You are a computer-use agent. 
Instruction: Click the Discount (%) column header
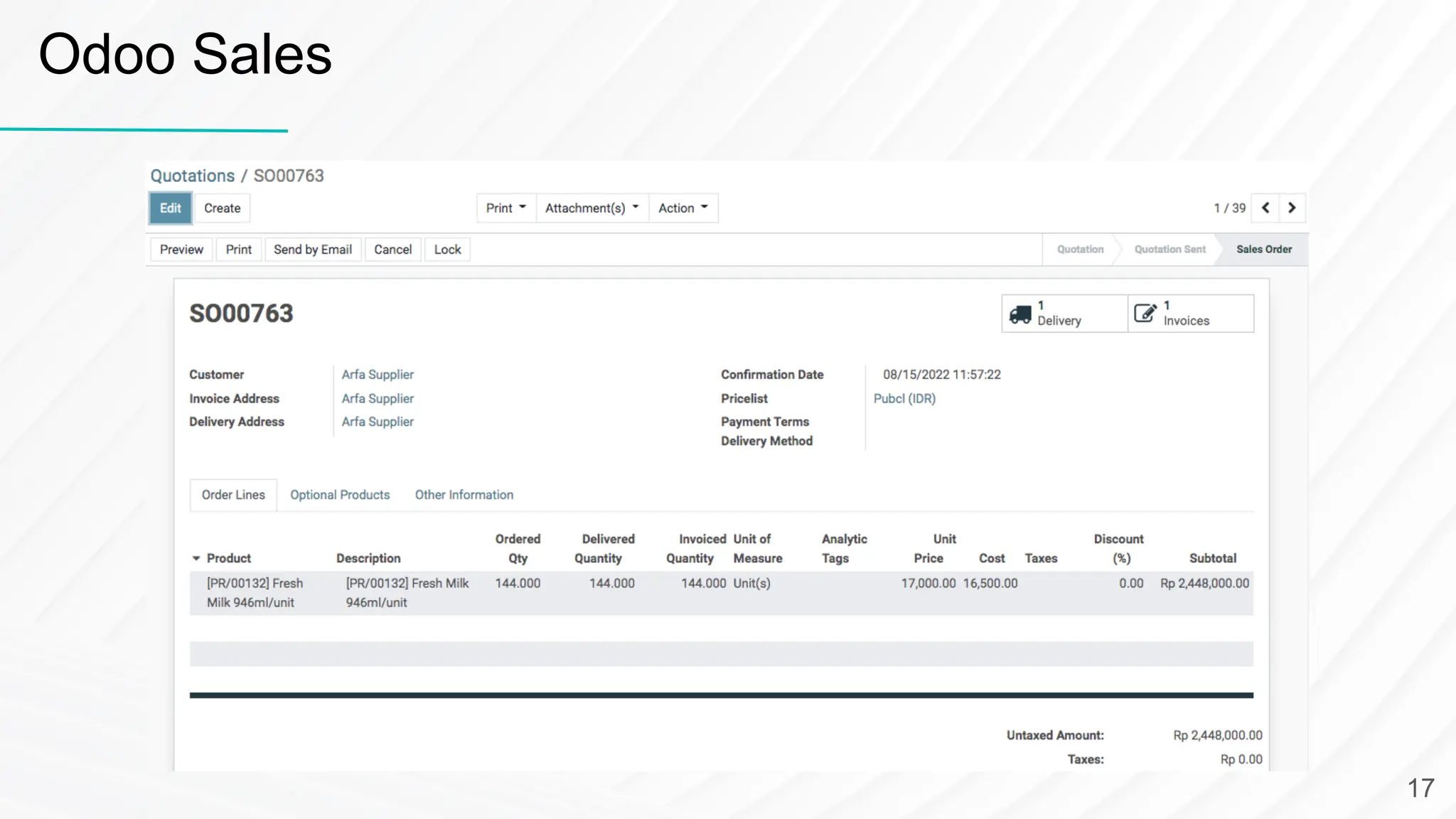point(1119,549)
